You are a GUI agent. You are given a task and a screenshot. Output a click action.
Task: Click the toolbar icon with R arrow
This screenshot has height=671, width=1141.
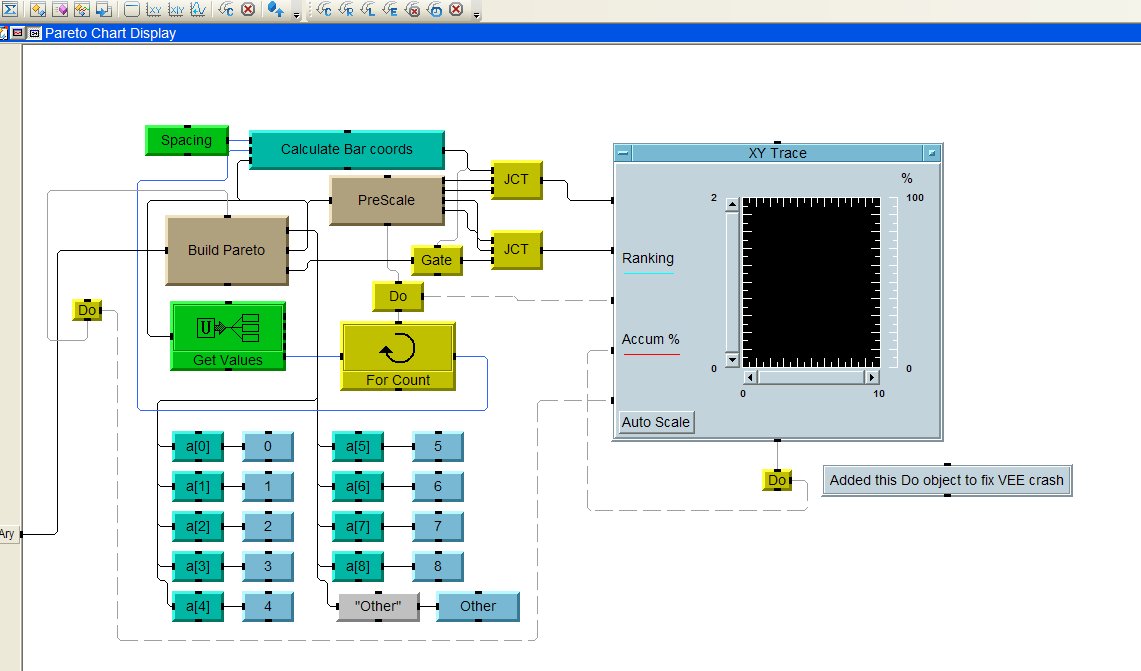(x=347, y=10)
